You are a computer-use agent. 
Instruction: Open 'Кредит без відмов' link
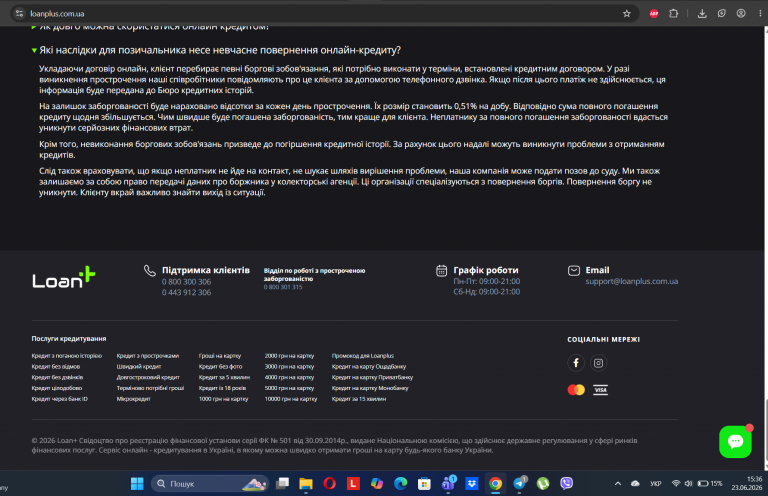56,367
